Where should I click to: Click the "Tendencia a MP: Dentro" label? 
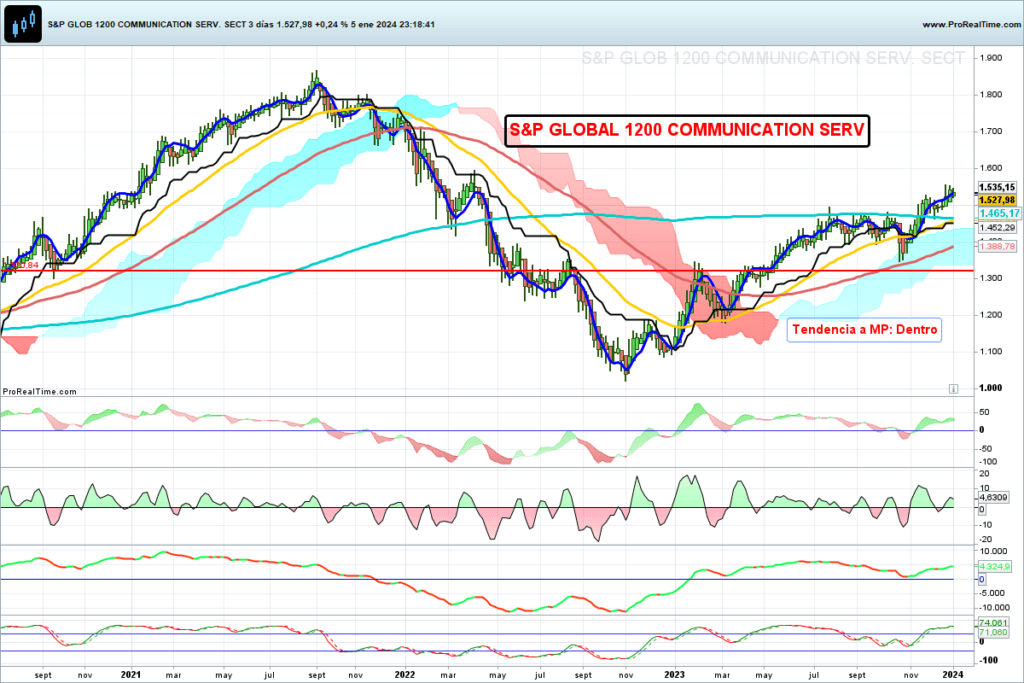point(864,329)
